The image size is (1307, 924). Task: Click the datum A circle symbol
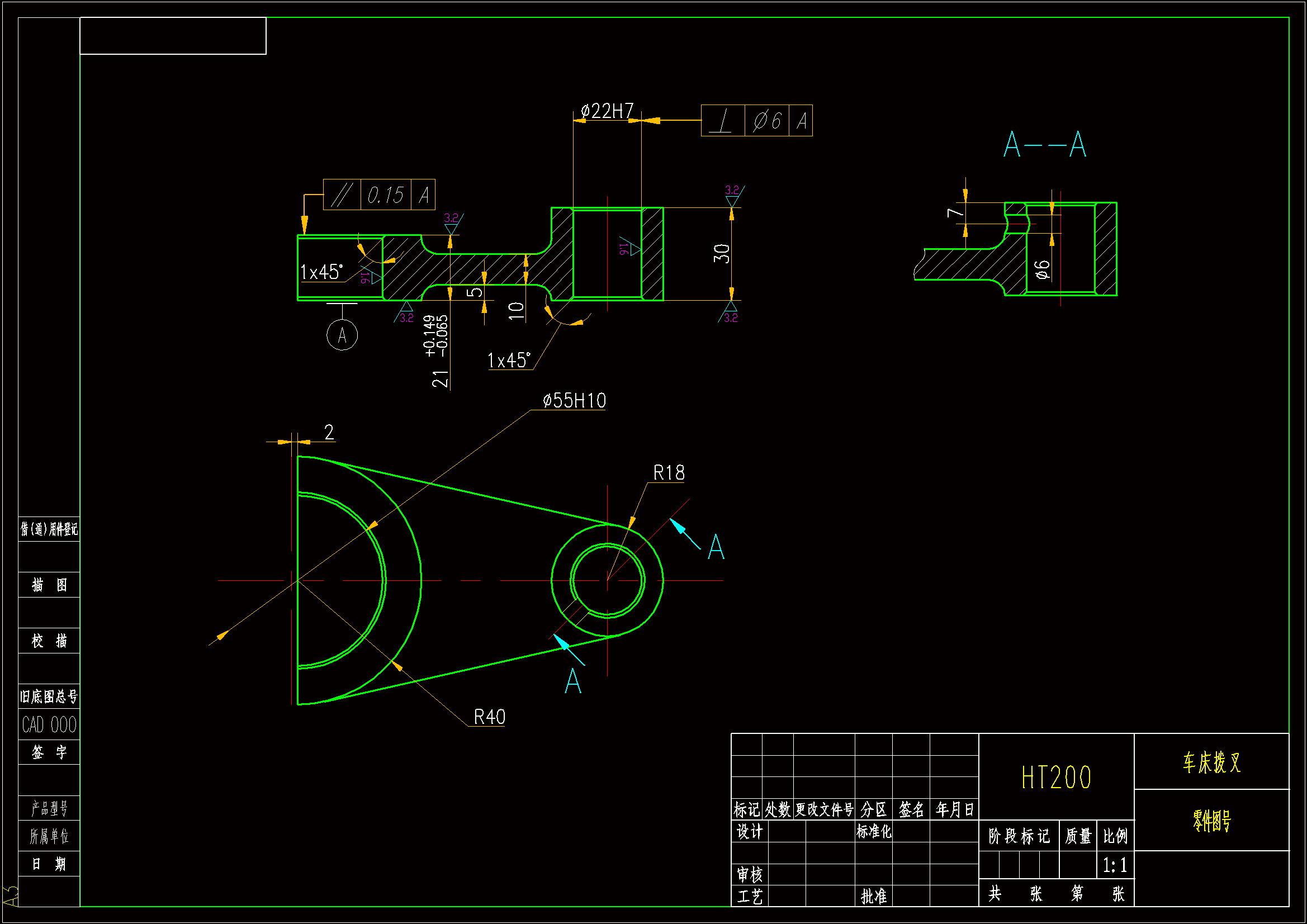(x=342, y=335)
